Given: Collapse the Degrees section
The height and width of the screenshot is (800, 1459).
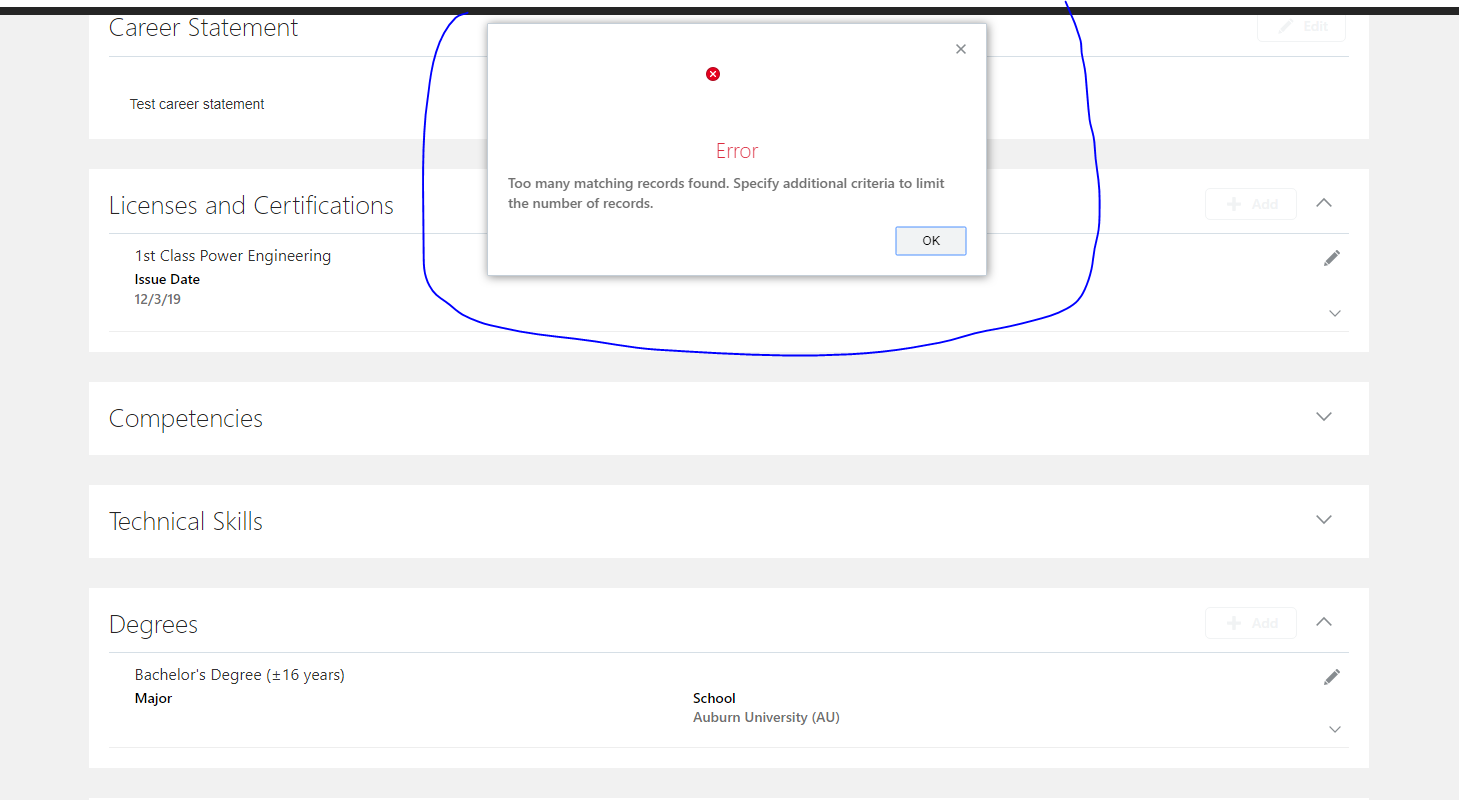Looking at the screenshot, I should click(x=1323, y=621).
